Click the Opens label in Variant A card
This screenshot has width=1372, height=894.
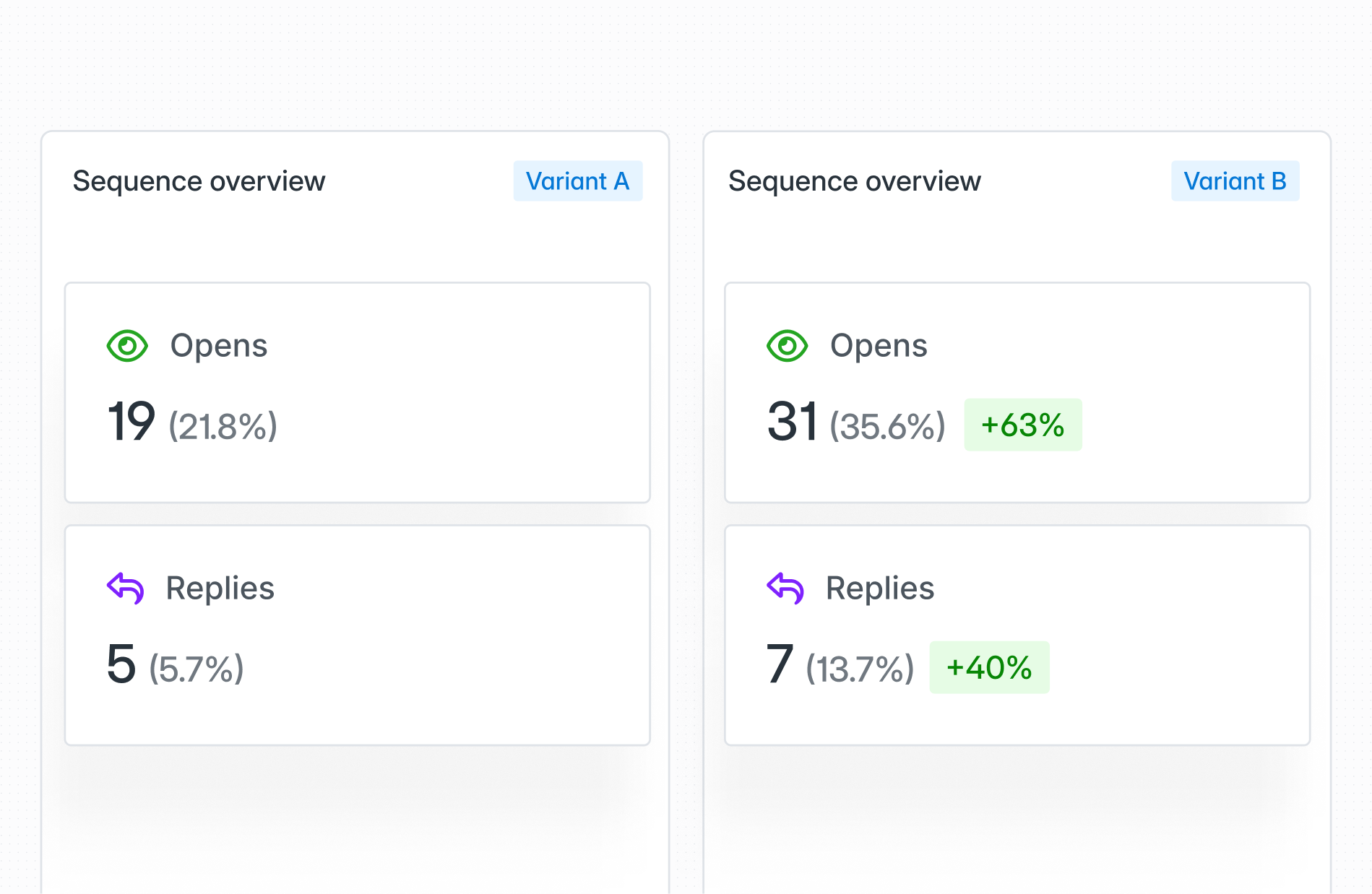(x=219, y=346)
